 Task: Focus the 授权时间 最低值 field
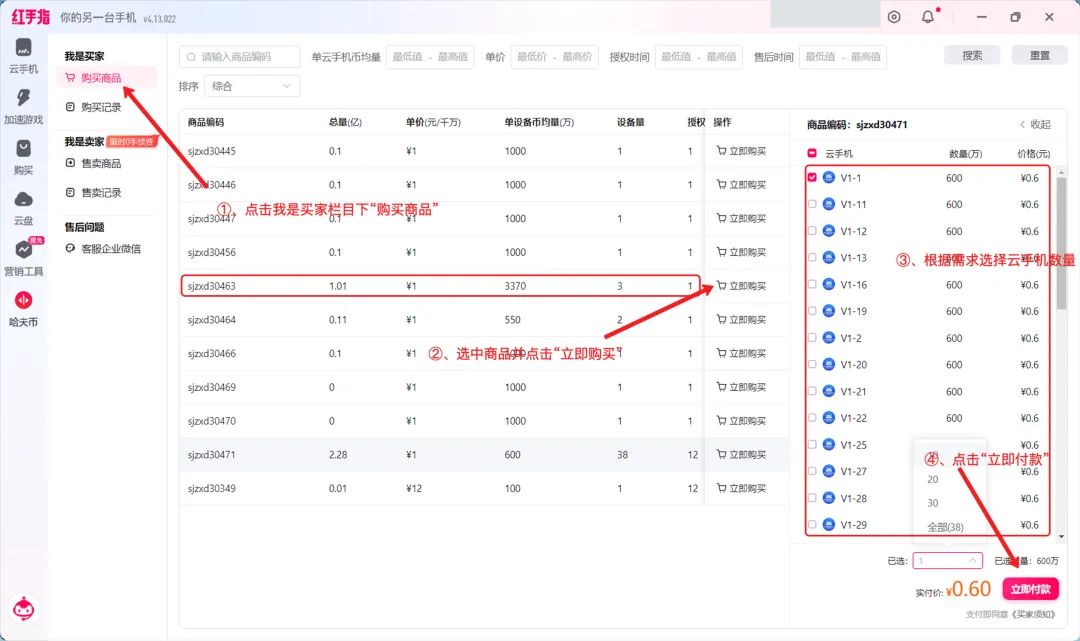[676, 56]
